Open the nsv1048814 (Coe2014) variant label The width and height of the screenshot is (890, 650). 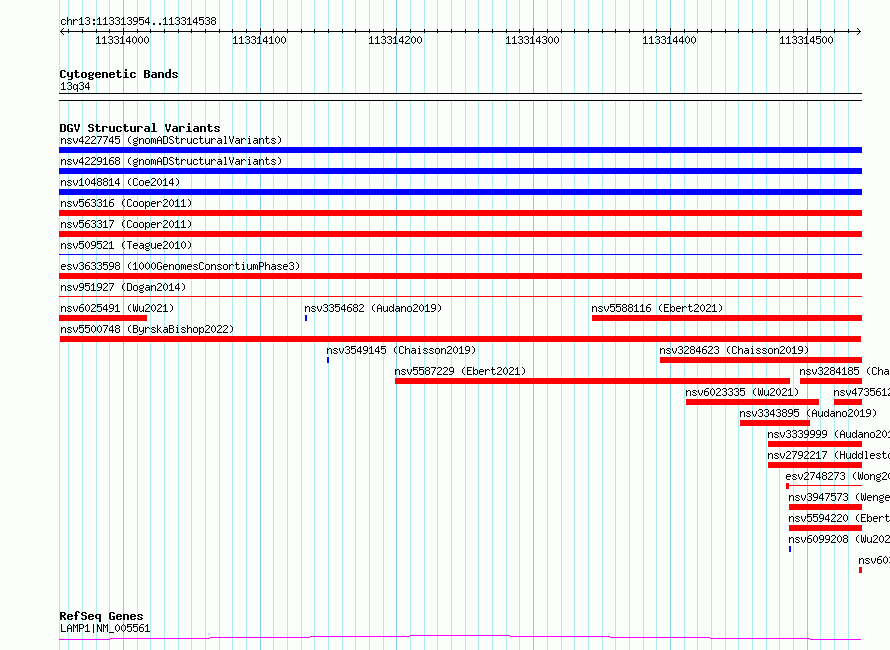click(x=120, y=182)
